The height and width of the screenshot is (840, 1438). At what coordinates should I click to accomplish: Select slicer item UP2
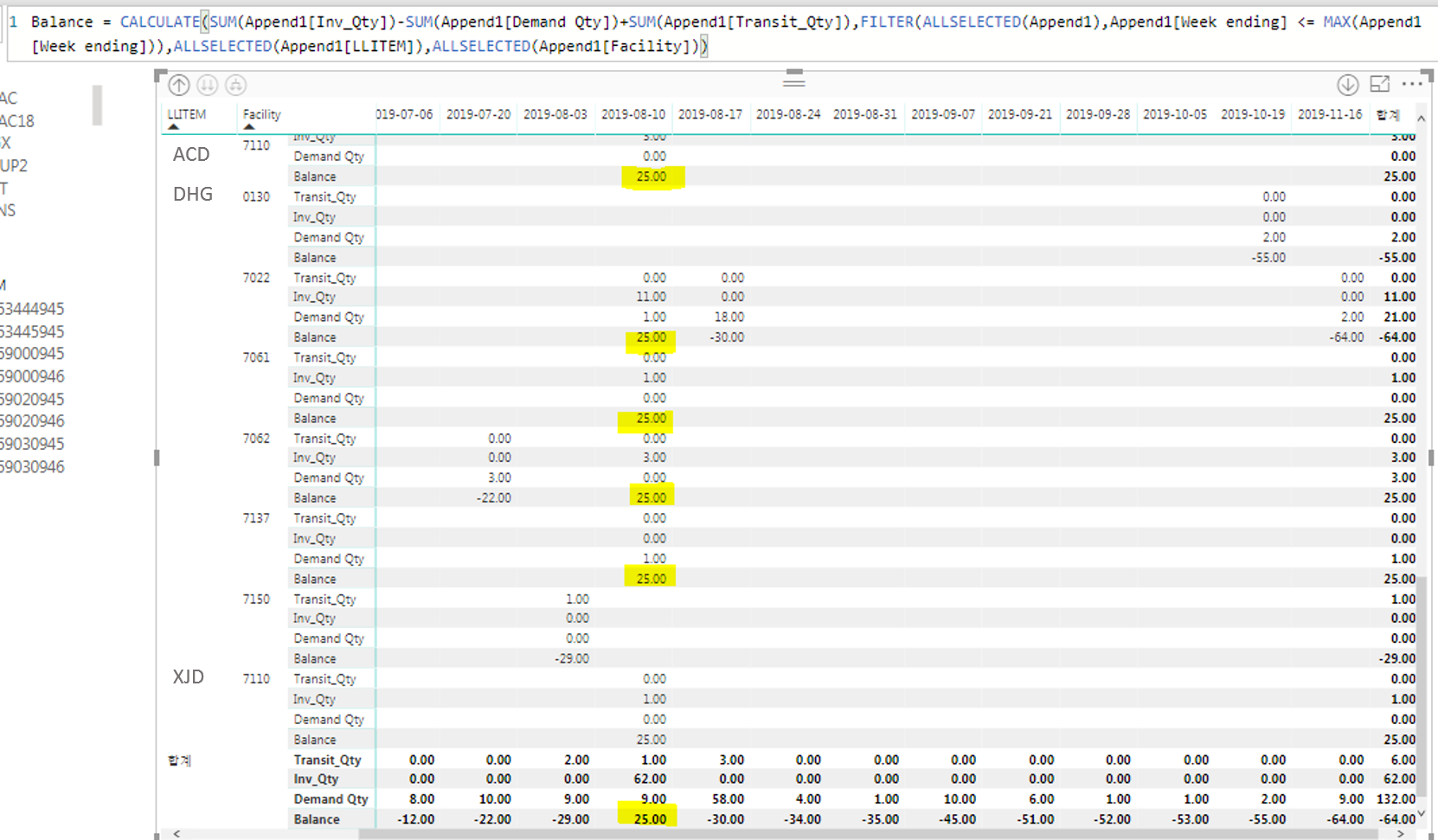coord(14,166)
